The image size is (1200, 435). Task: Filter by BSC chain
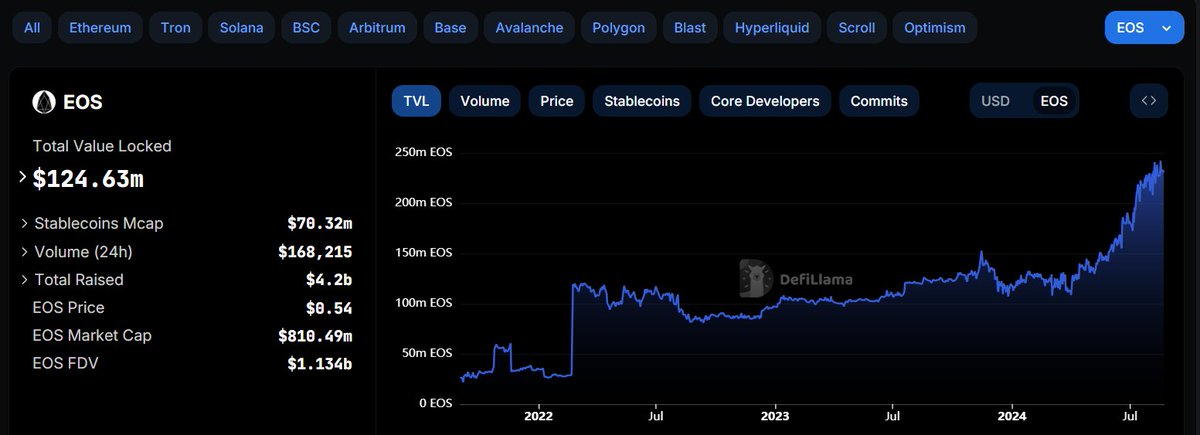click(306, 28)
